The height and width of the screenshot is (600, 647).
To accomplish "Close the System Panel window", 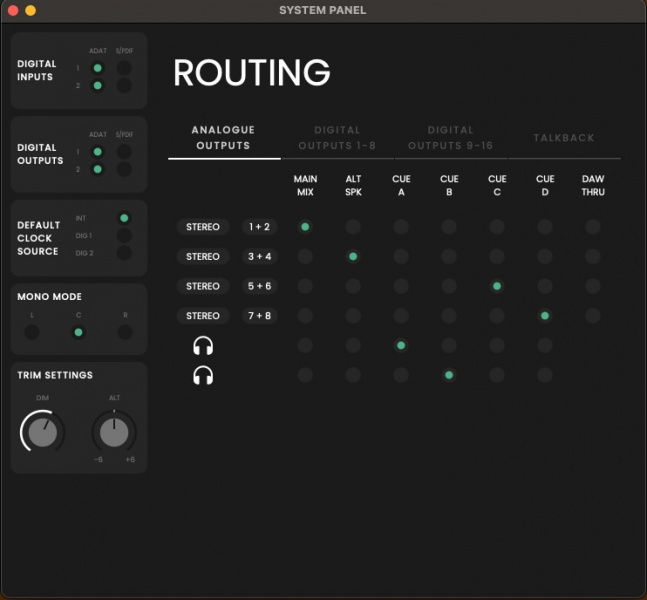I will [x=13, y=10].
